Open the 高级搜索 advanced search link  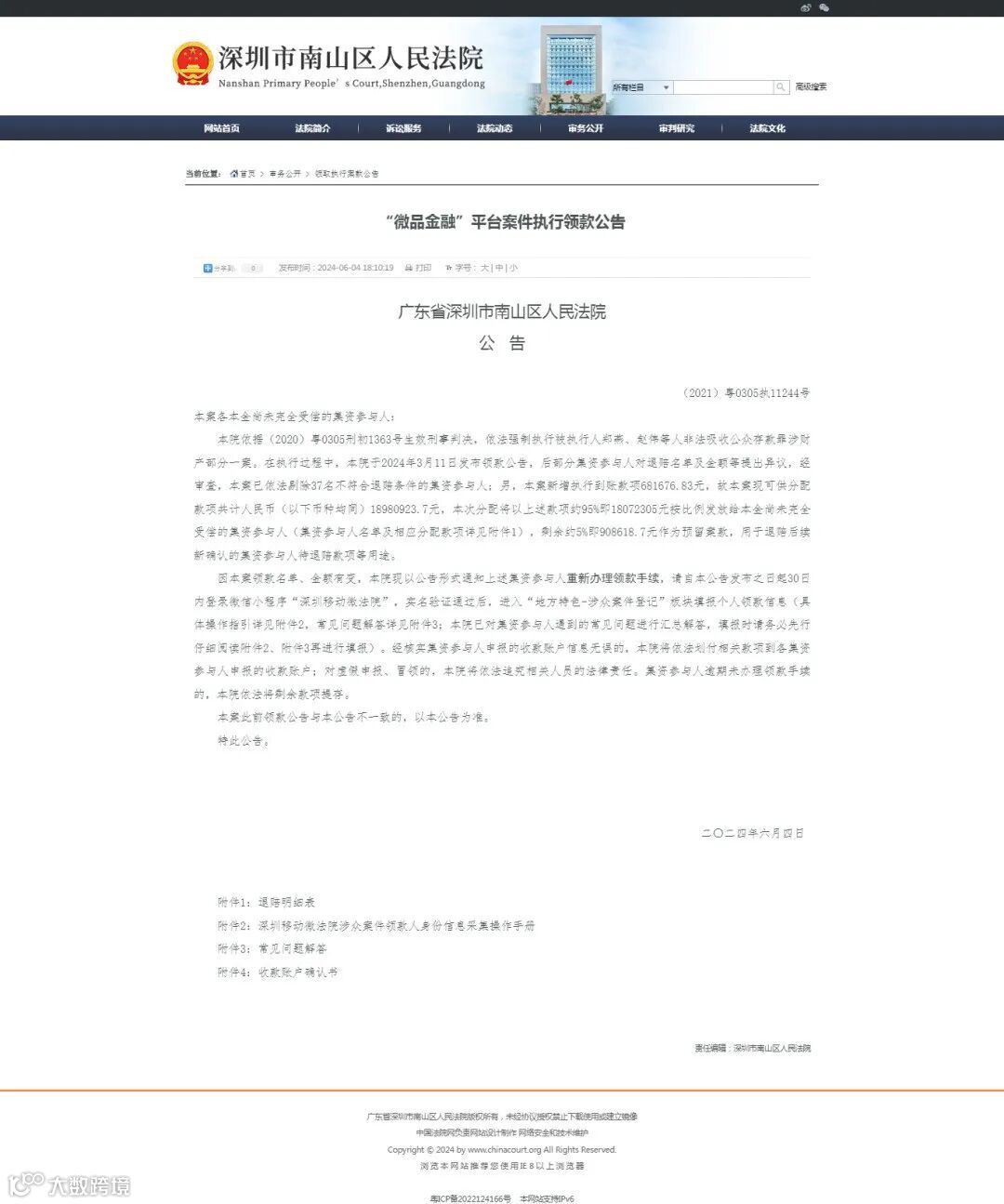811,87
